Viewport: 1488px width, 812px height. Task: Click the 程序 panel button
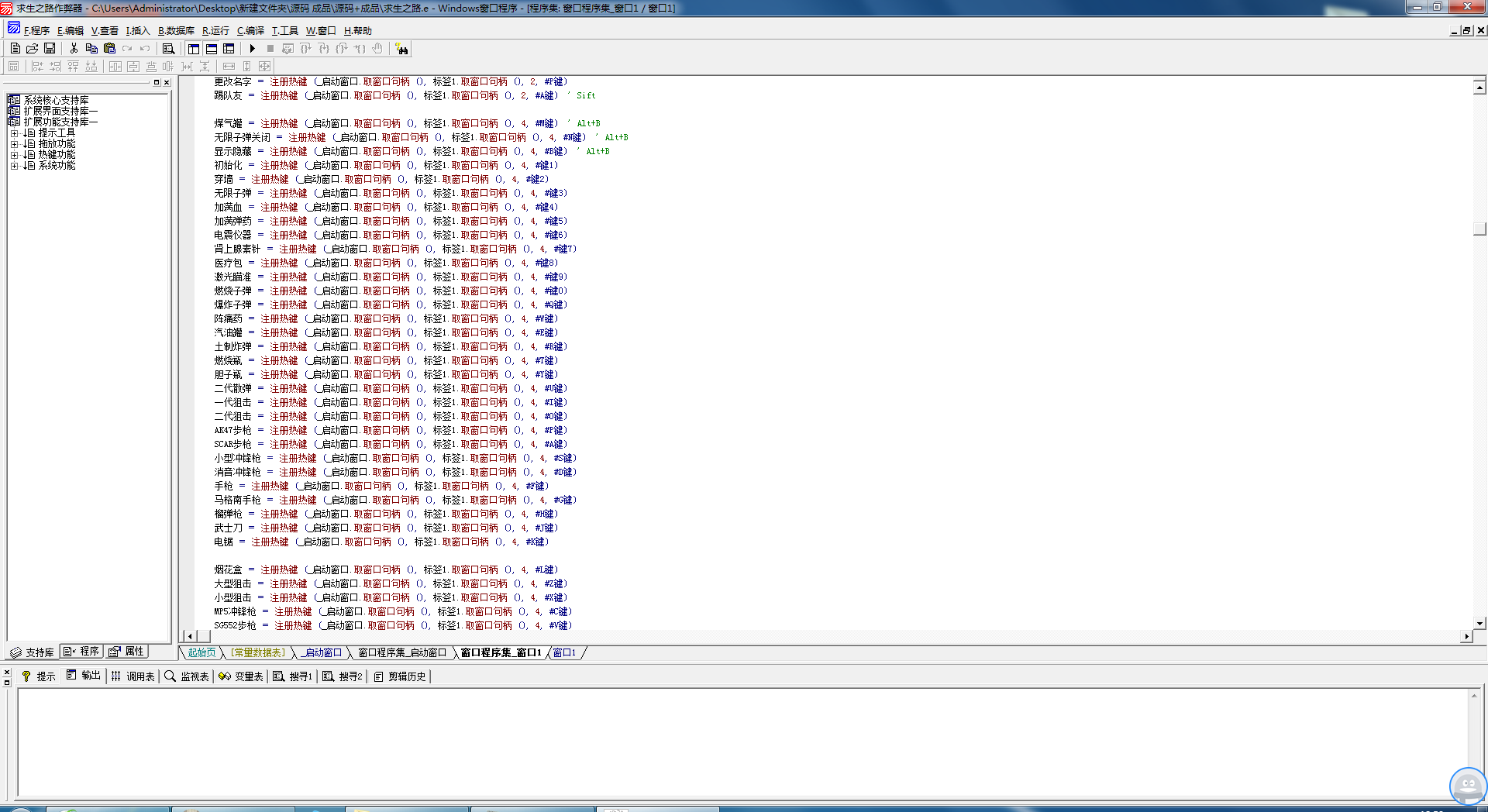(x=81, y=651)
